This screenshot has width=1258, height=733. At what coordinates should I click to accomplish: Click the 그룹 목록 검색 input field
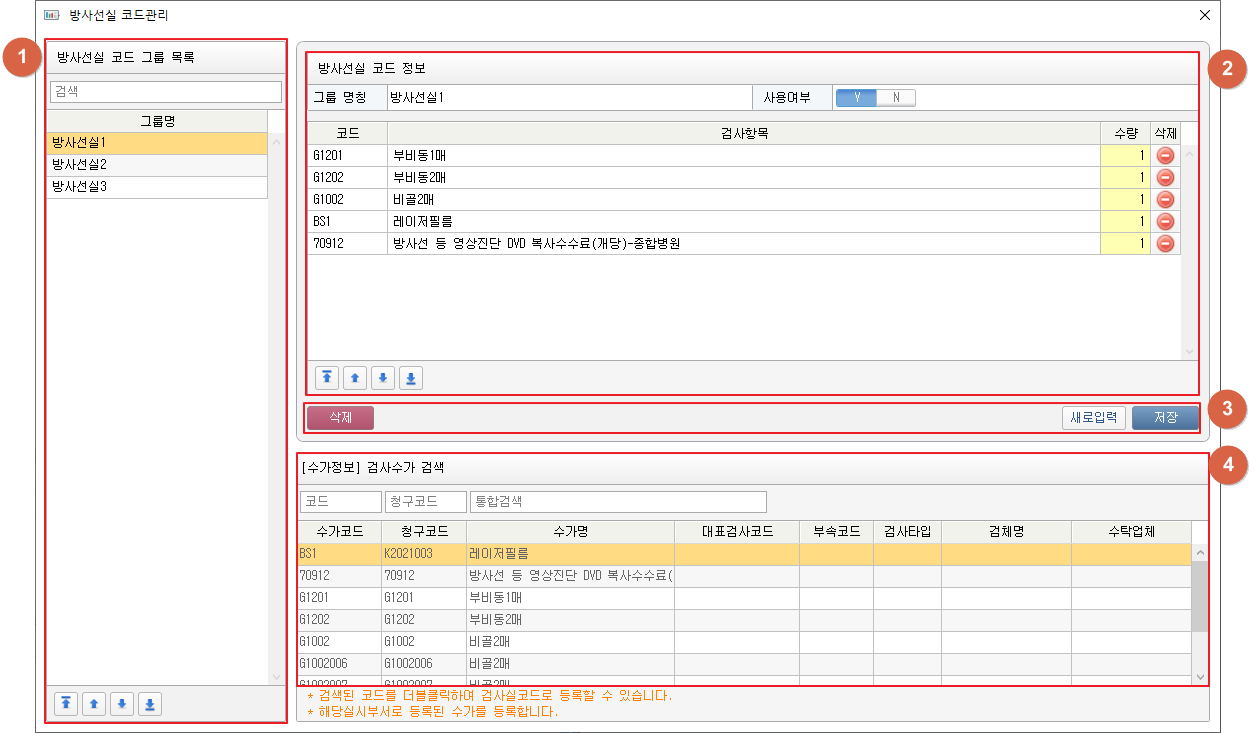coord(166,92)
